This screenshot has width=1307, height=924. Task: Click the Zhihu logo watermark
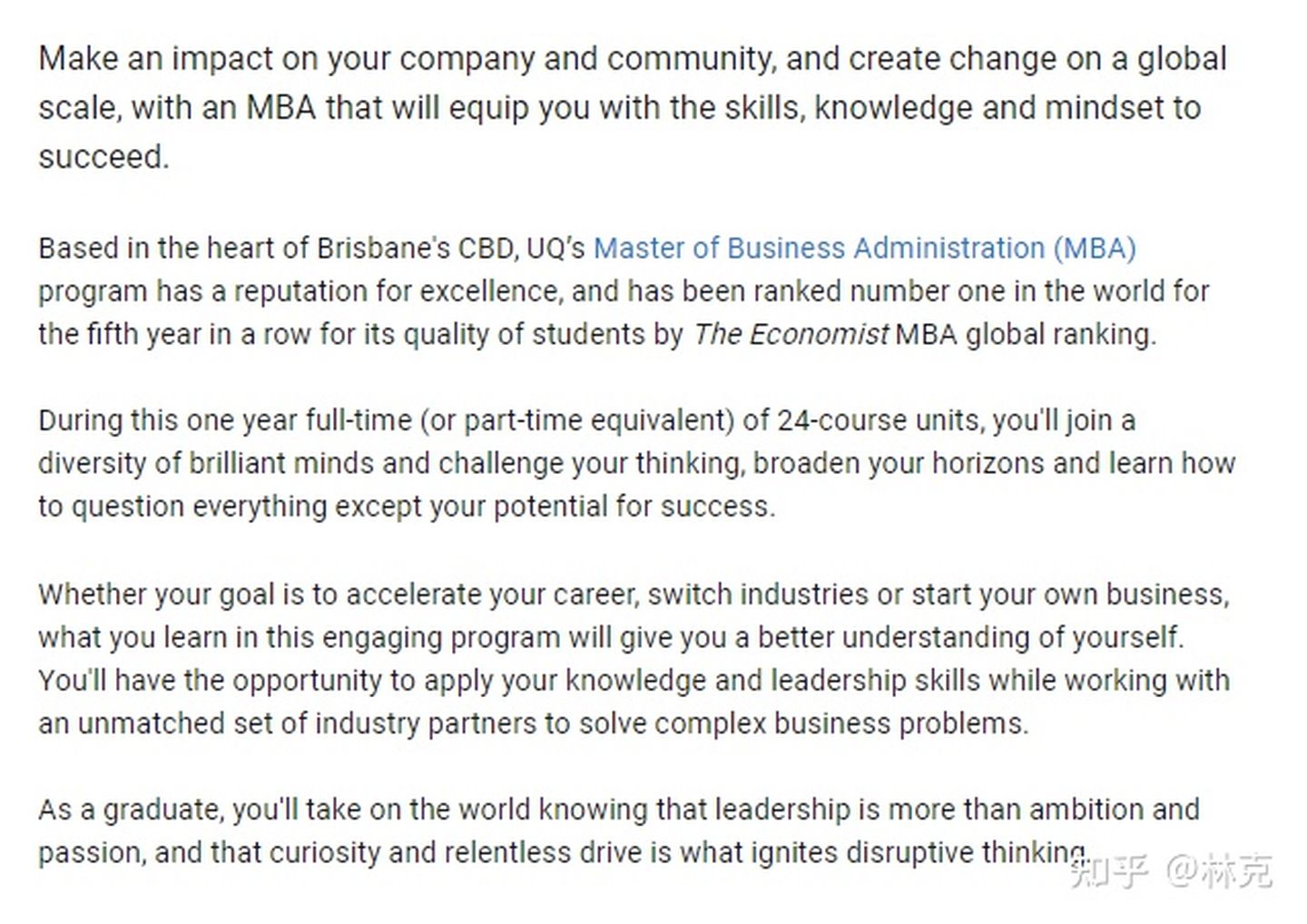(x=1110, y=871)
